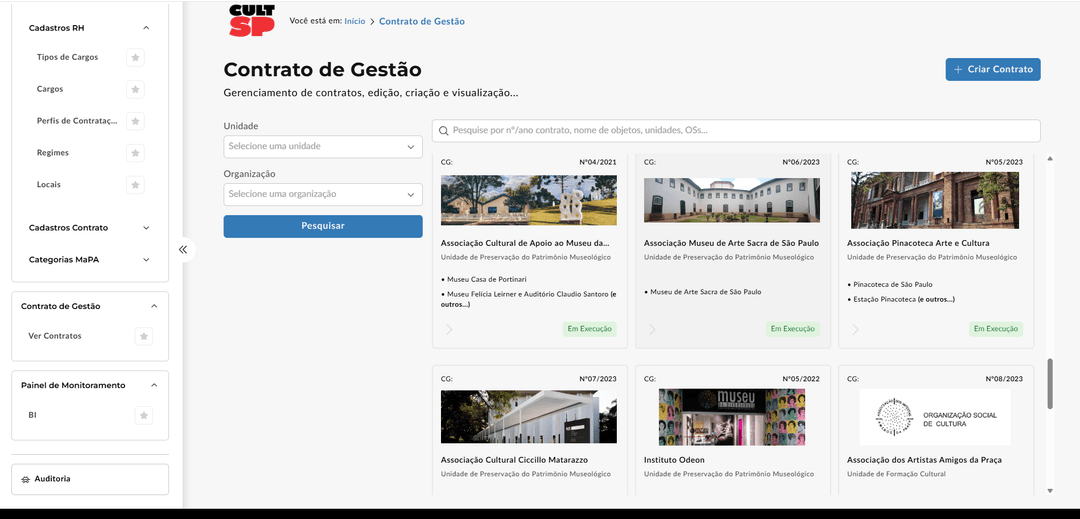Collapse the Cadastros RH section
Screen dimensions: 1080x519
pos(146,28)
